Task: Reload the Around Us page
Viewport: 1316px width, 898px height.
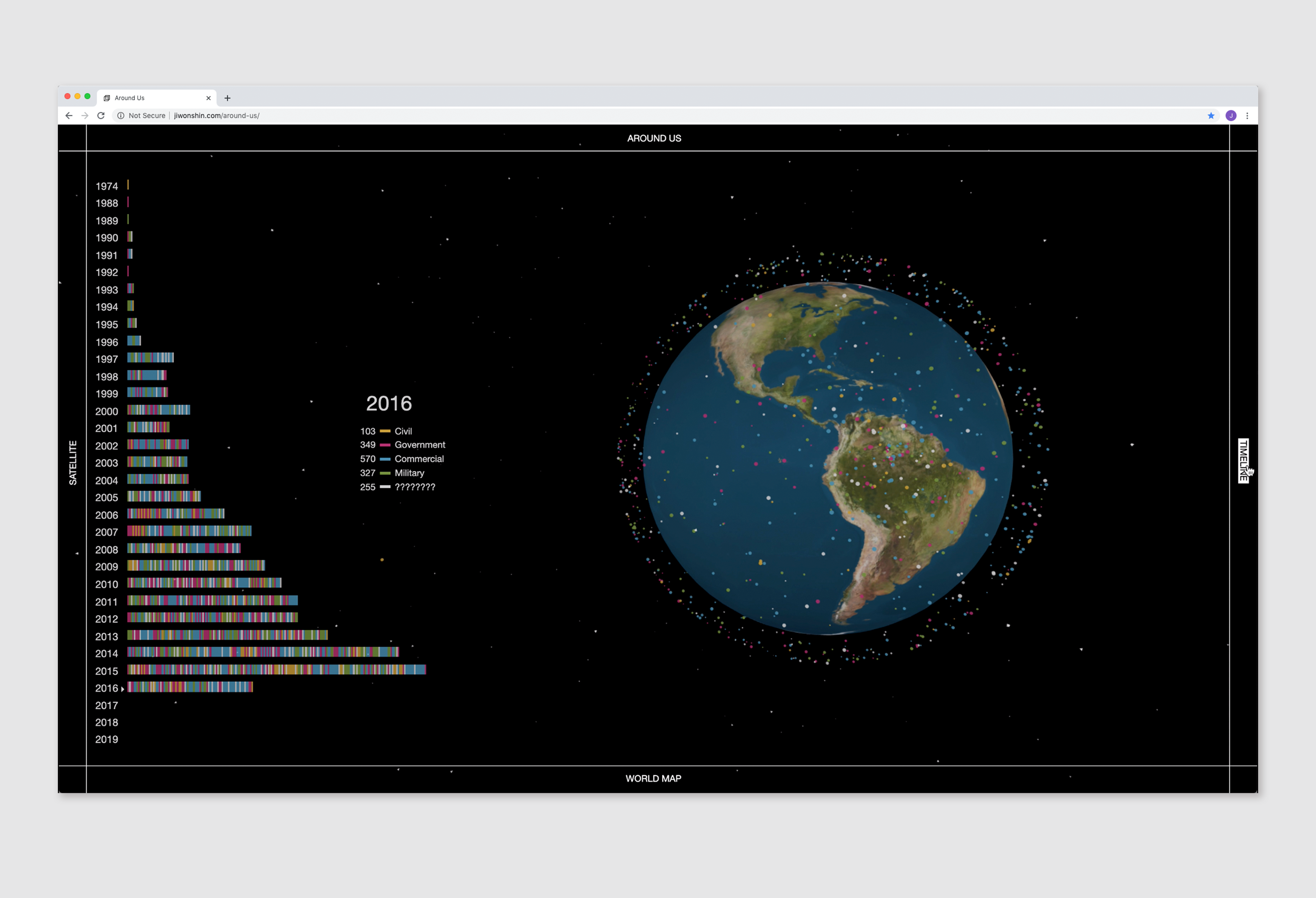Action: [x=101, y=115]
